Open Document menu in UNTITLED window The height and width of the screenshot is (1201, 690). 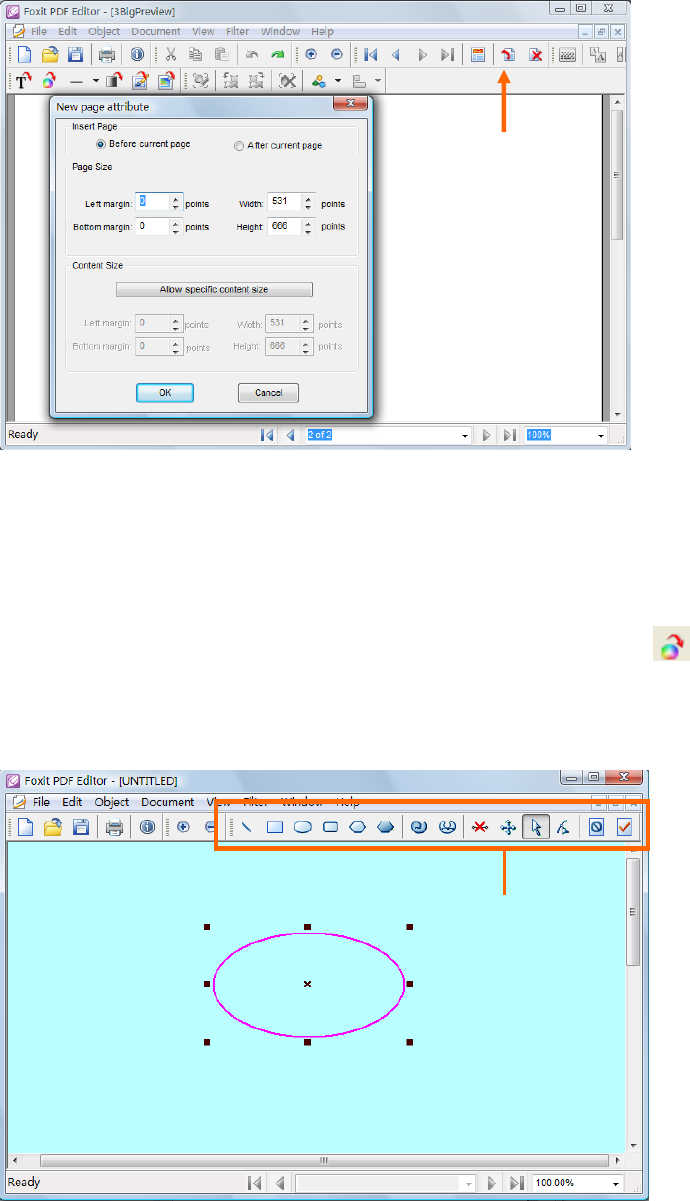167,802
